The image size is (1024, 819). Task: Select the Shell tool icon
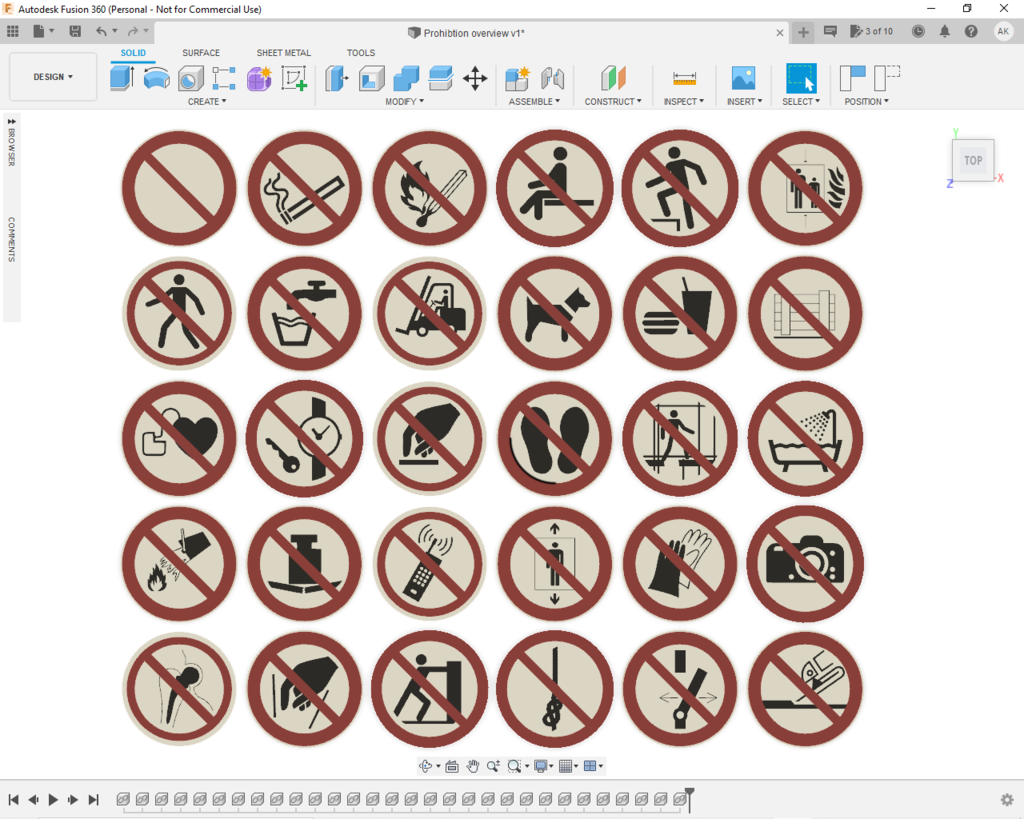coord(372,78)
